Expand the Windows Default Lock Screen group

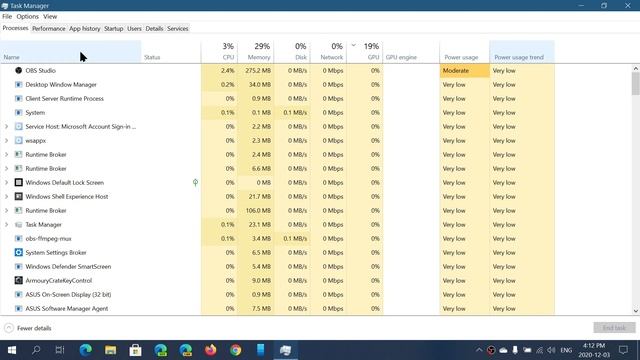point(7,182)
